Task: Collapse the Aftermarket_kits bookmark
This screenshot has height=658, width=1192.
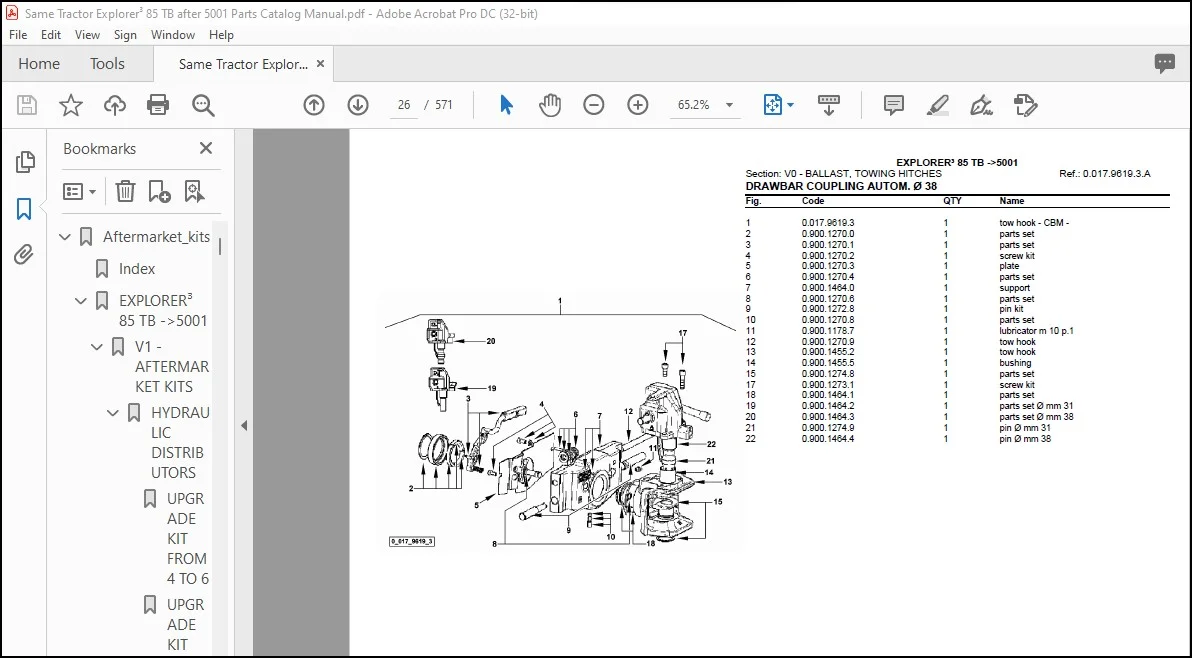Action: point(65,237)
